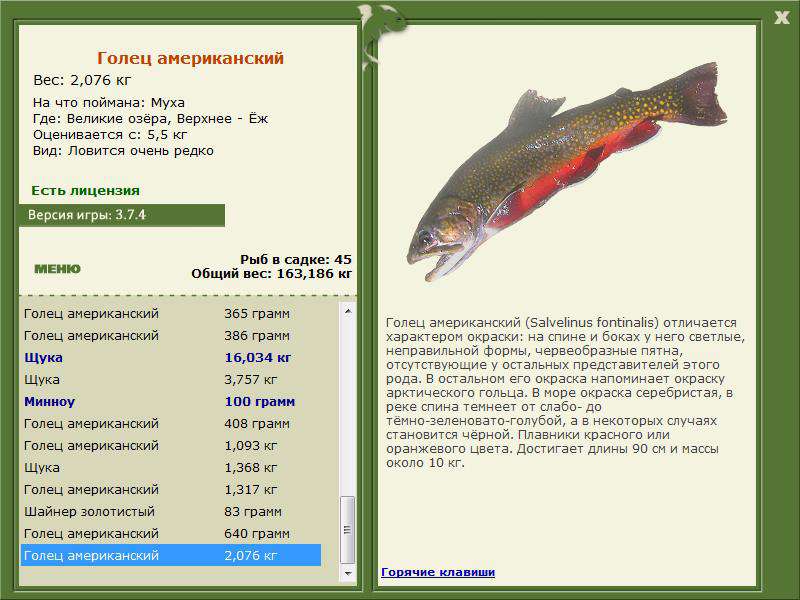This screenshot has width=800, height=600.
Task: Select Шайнер золотистый 83 грамм row
Action: pyautogui.click(x=171, y=511)
